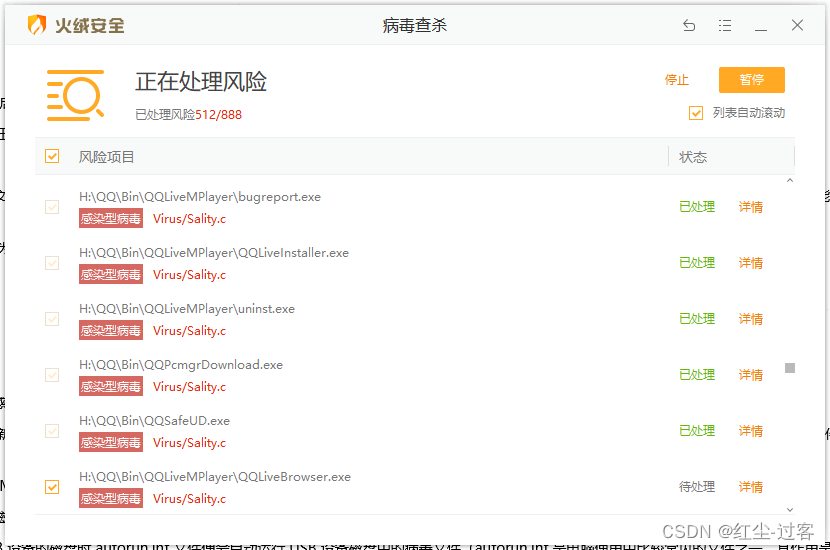The width and height of the screenshot is (830, 550).
Task: Click the 感染型病毒 tag under bugreport.exe
Action: pos(111,219)
